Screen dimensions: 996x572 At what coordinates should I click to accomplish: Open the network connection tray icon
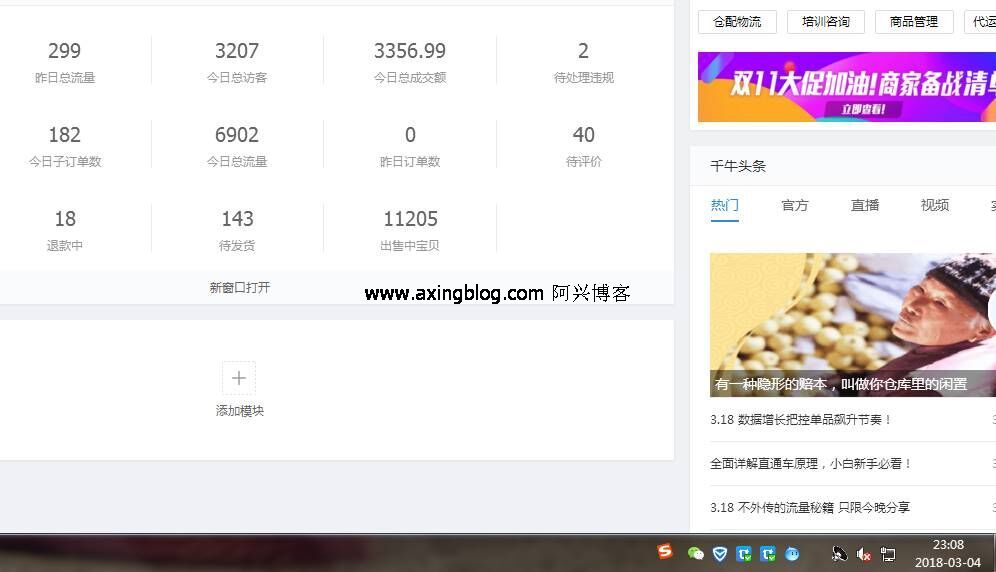[x=888, y=554]
